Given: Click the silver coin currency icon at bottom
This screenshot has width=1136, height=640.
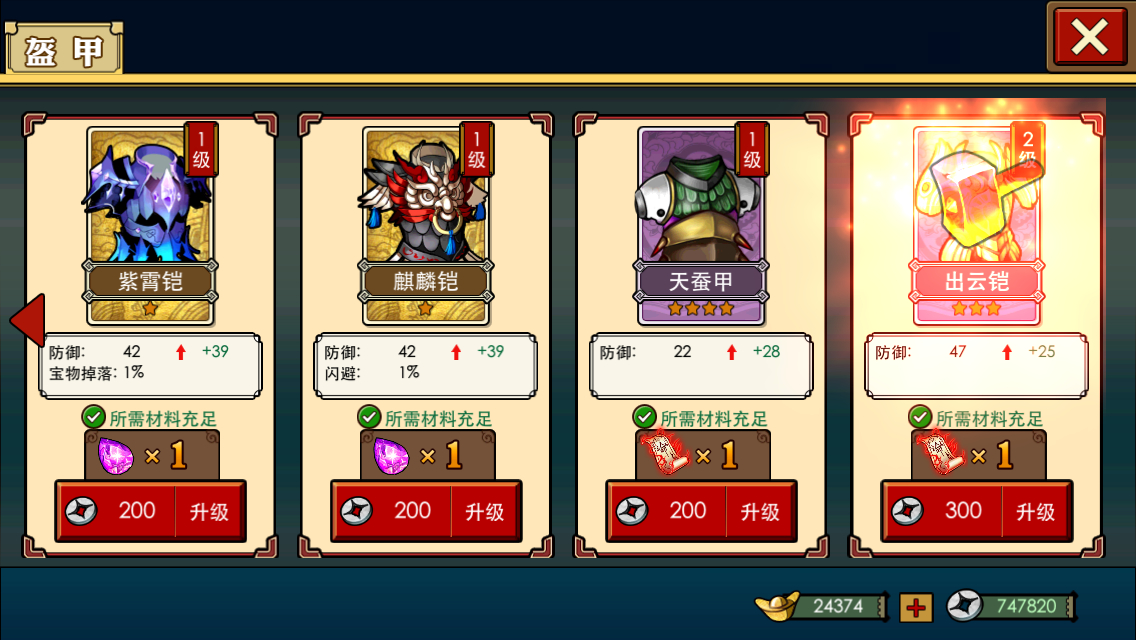Looking at the screenshot, I should (965, 606).
